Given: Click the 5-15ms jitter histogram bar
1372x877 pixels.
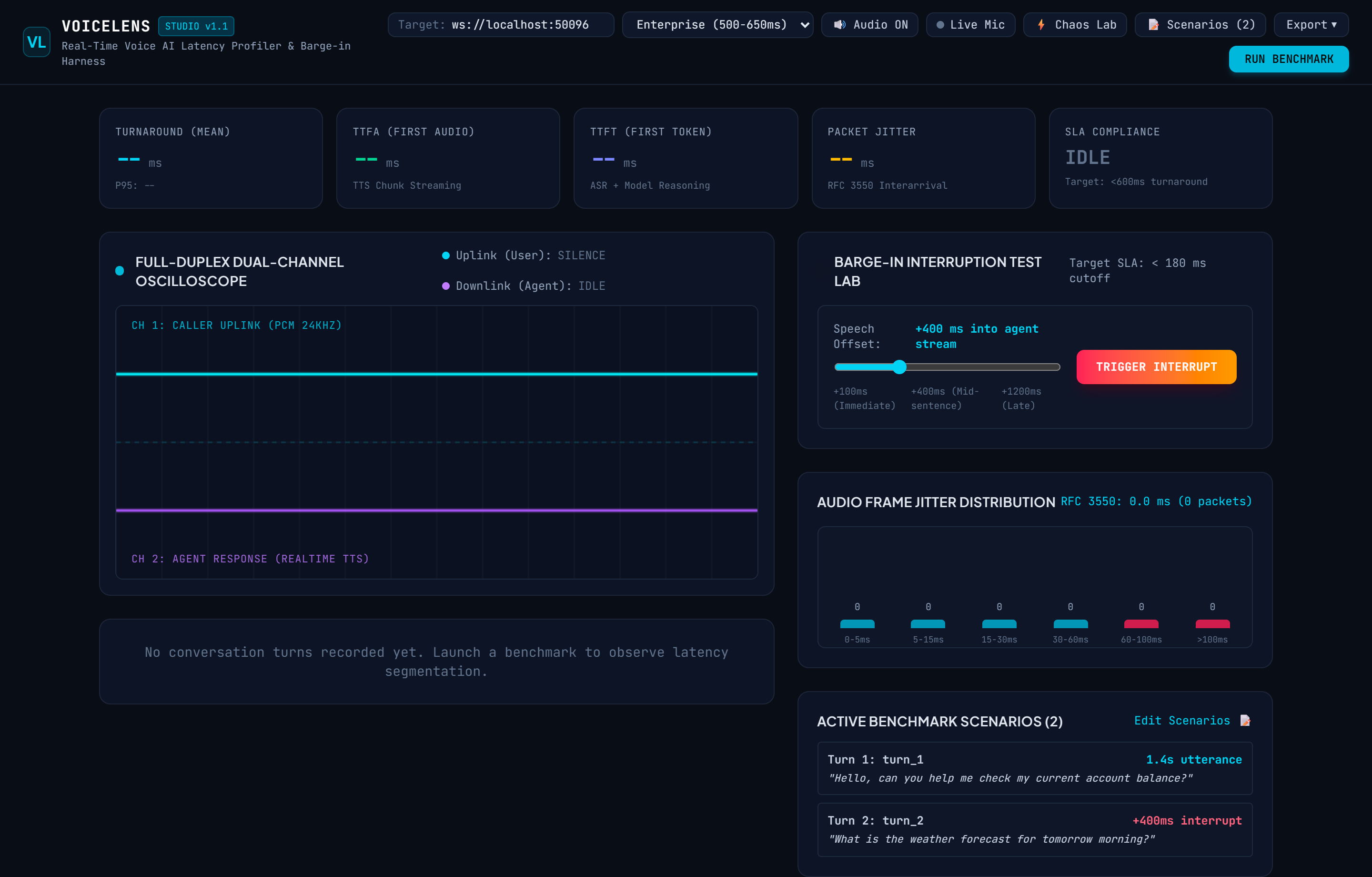Looking at the screenshot, I should (928, 624).
